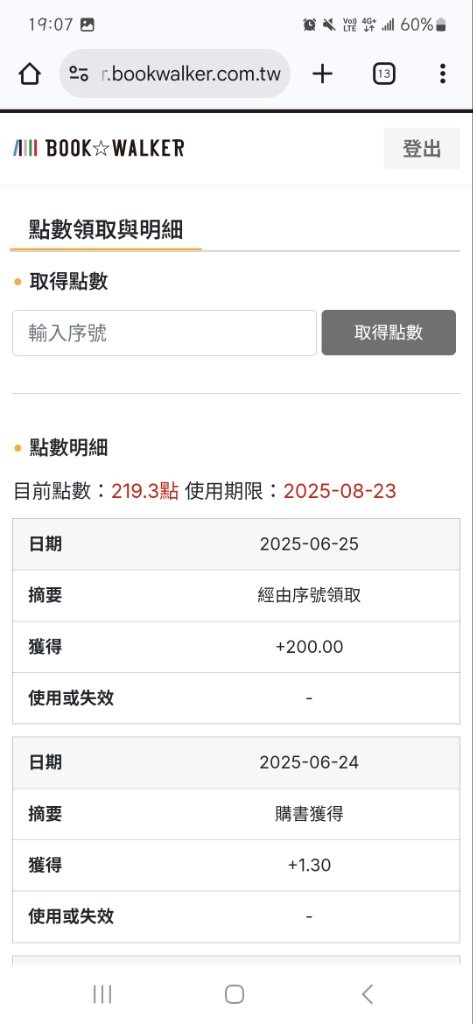The height and width of the screenshot is (1024, 473).
Task: Open the browser three-dot menu
Action: [442, 74]
